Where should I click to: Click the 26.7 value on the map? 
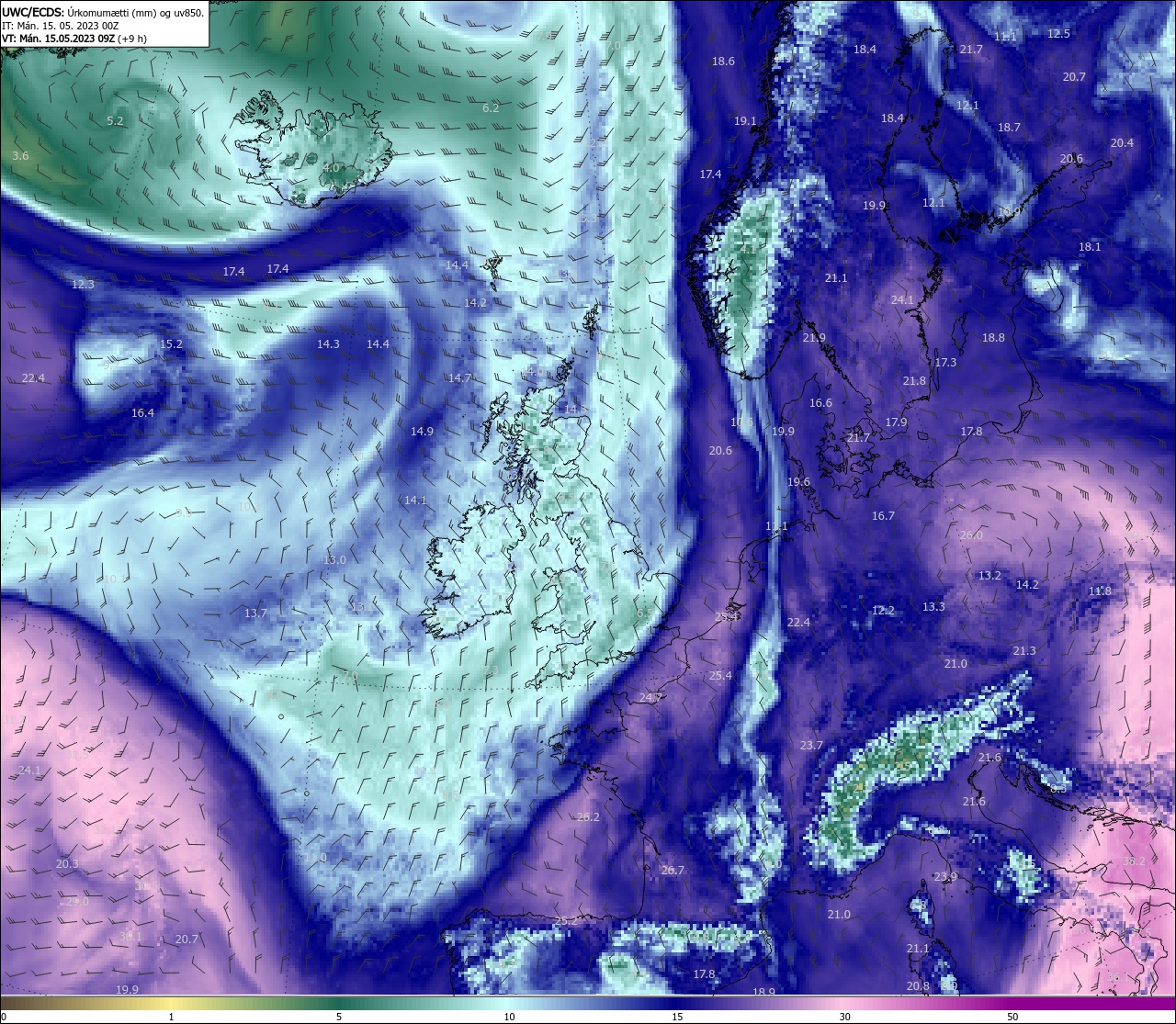click(673, 871)
